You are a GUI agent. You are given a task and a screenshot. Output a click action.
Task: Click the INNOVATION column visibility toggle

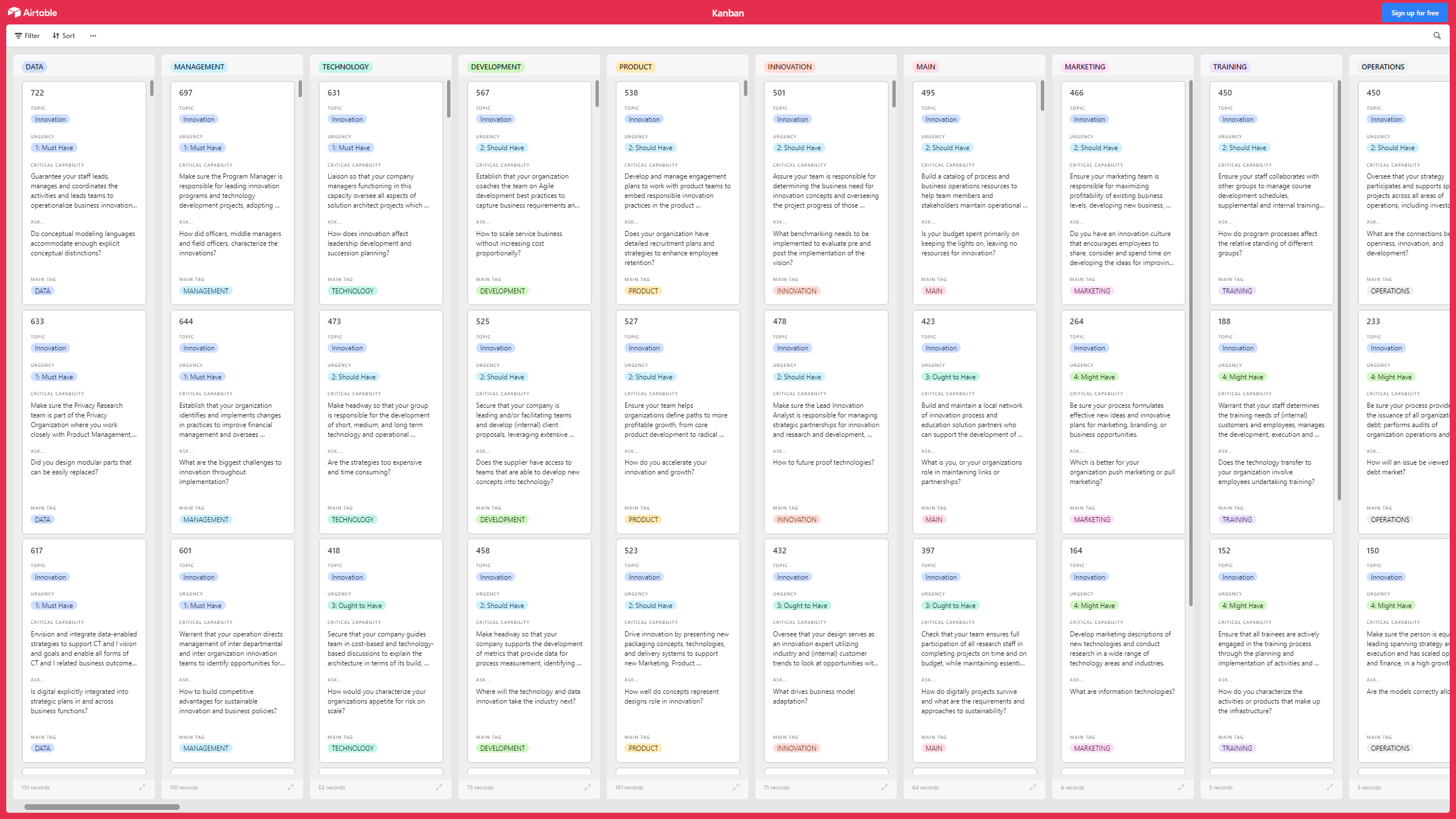coord(883,787)
